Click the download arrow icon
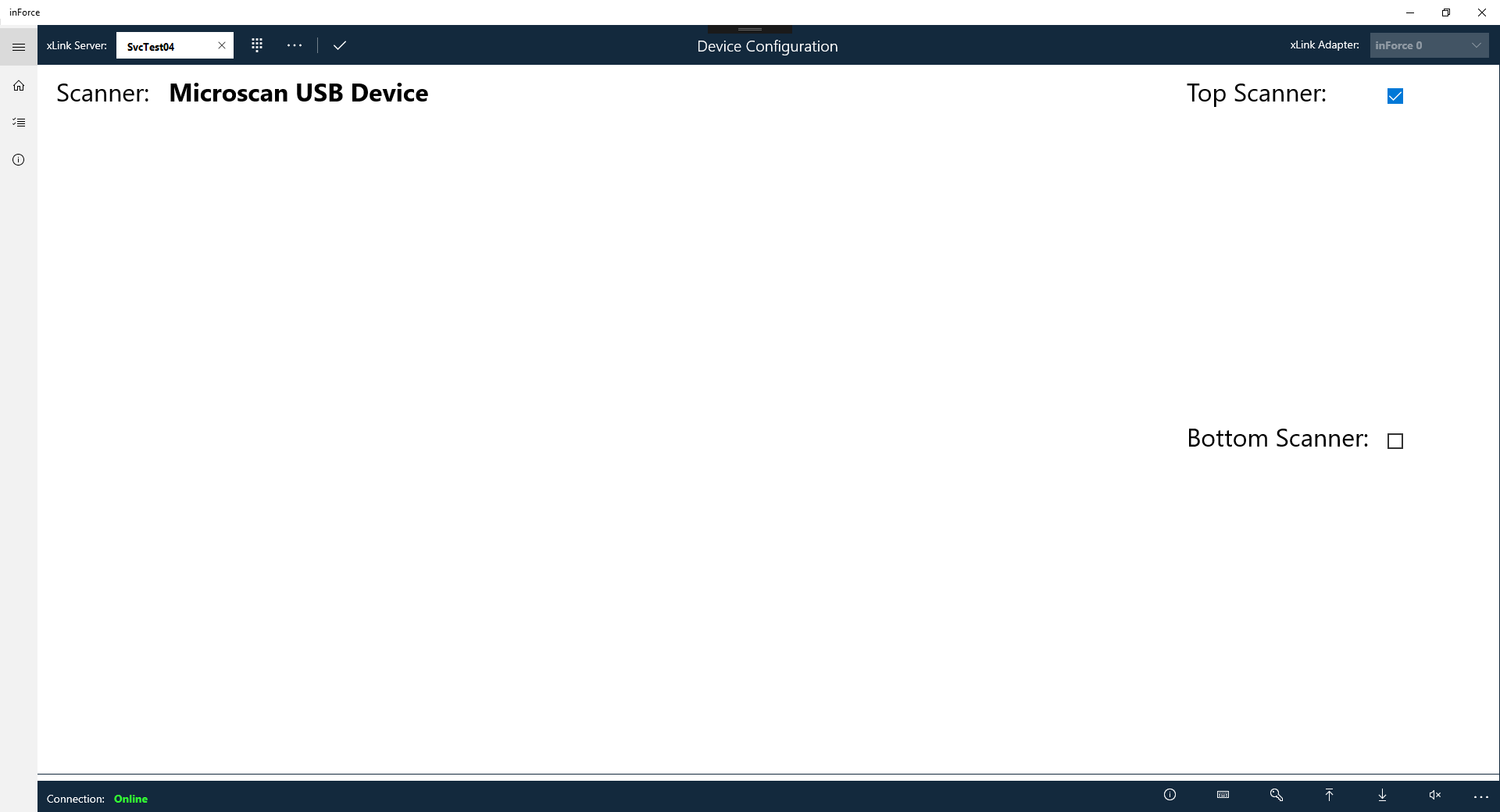 click(1382, 795)
